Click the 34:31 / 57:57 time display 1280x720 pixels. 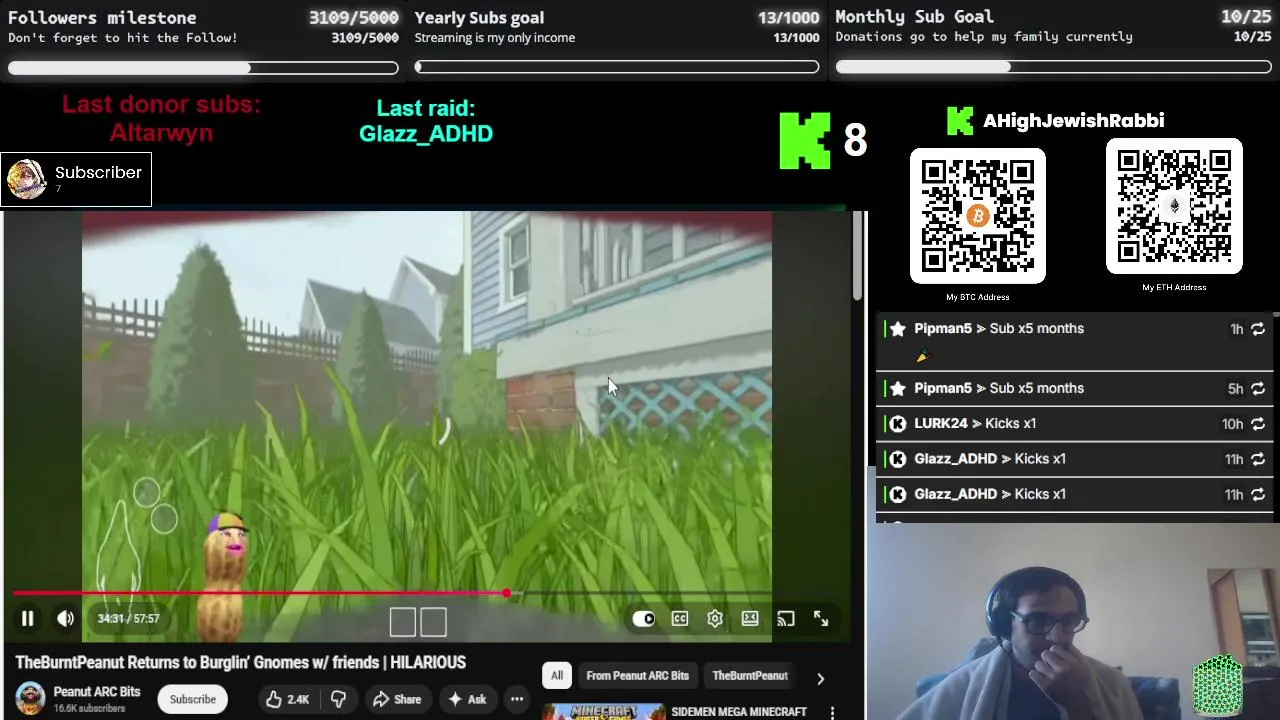[128, 619]
